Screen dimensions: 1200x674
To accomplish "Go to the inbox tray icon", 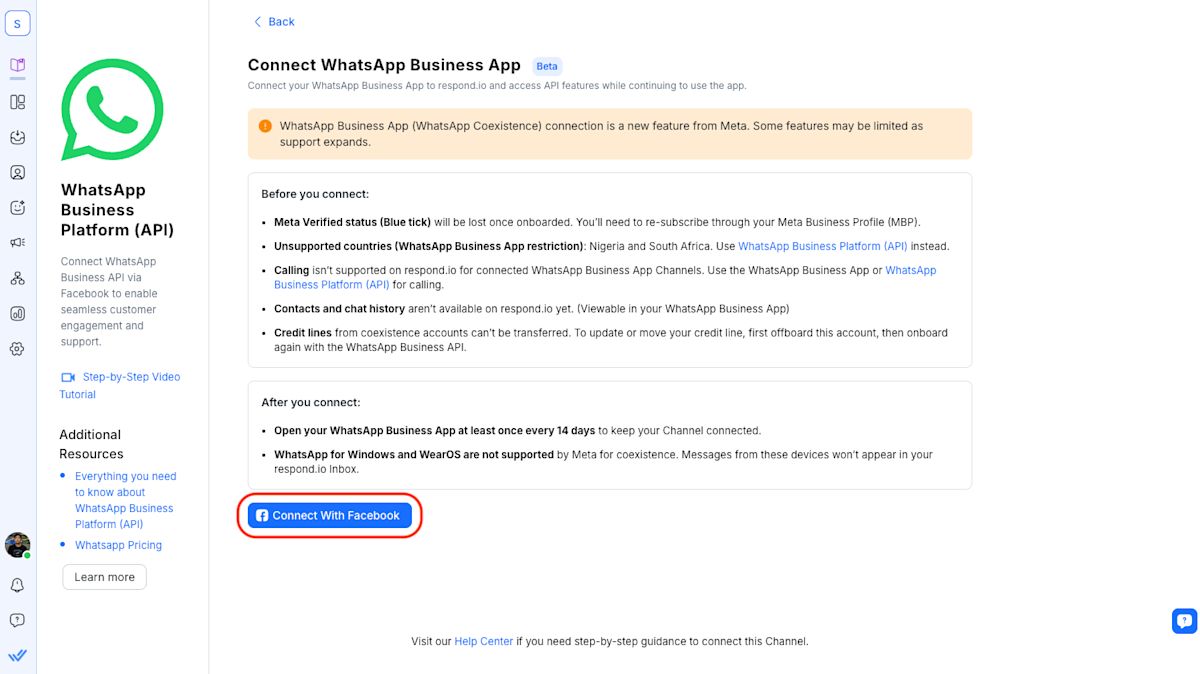I will click(17, 137).
